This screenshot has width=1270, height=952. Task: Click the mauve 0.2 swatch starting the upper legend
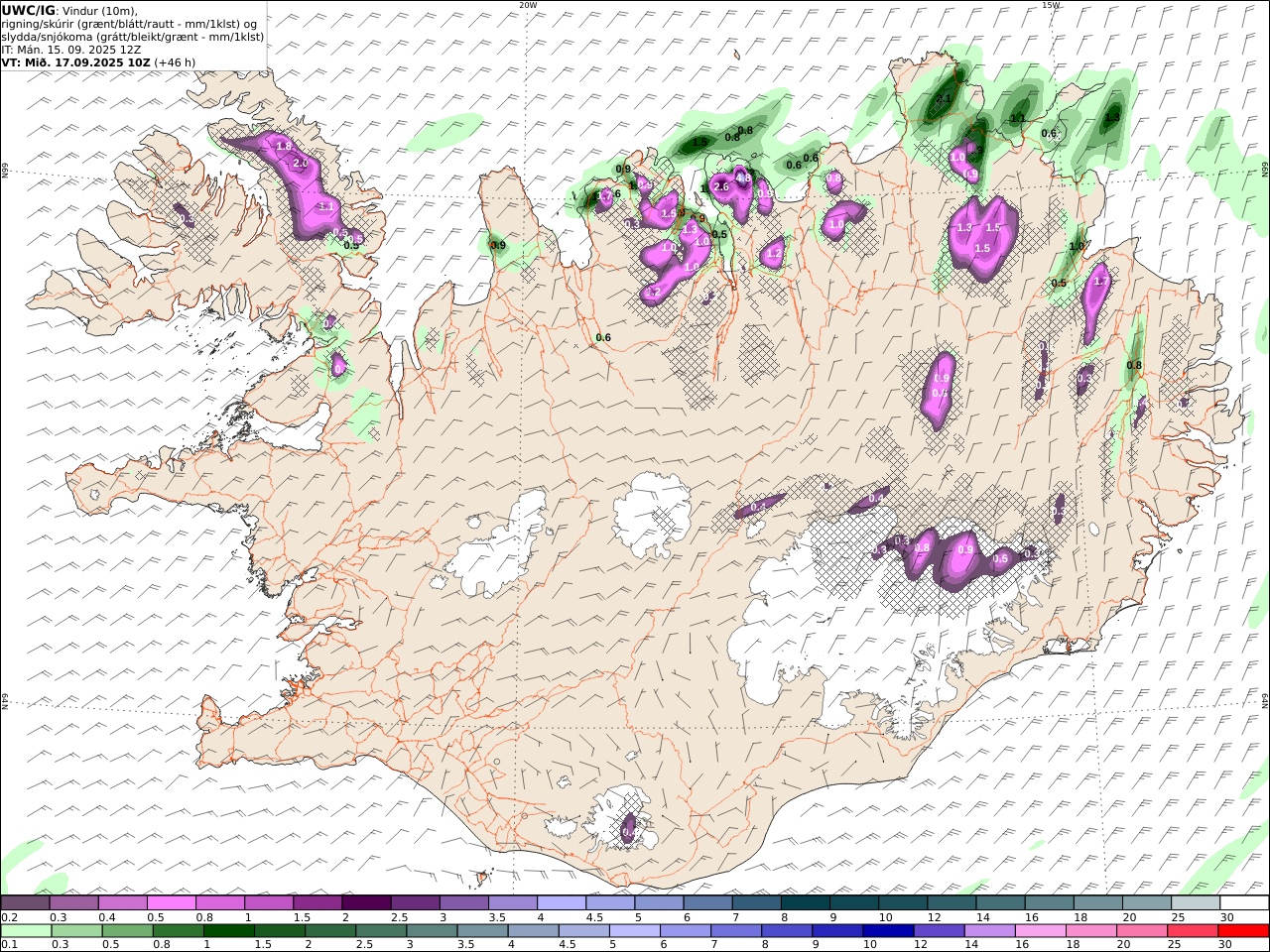[25, 903]
